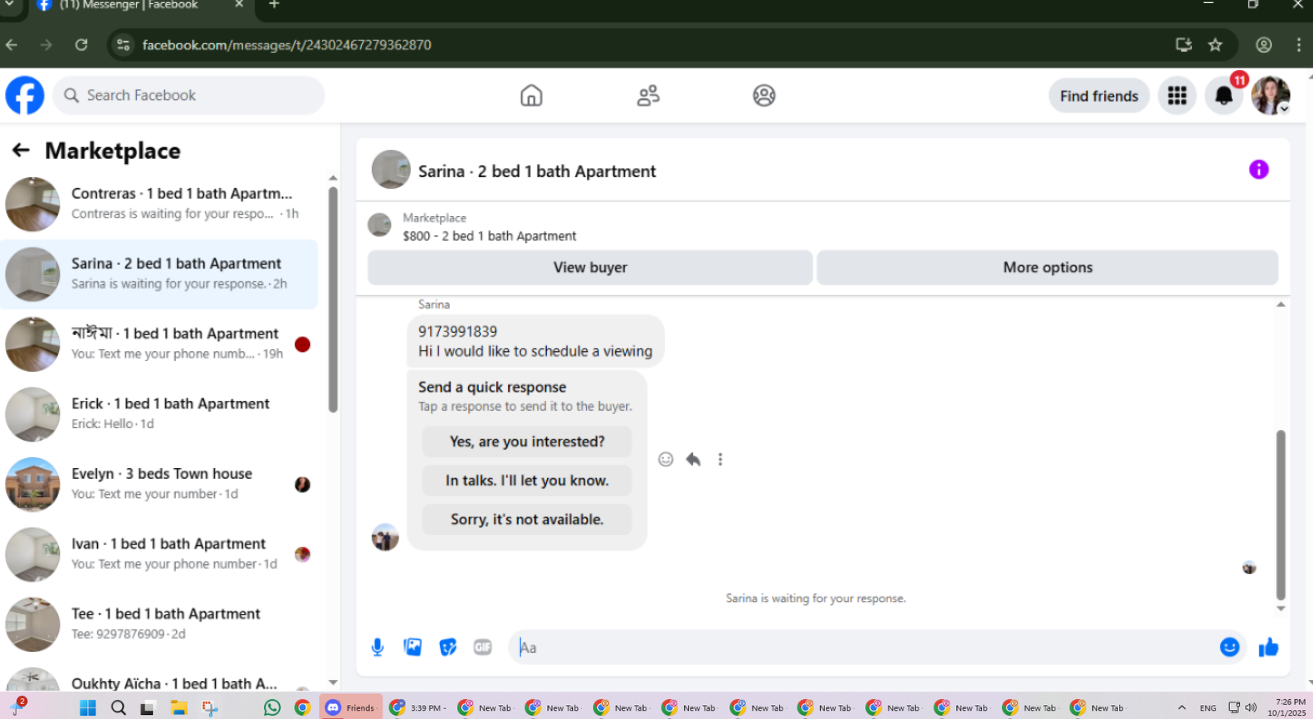
Task: Open the three-dot message options menu
Action: click(720, 459)
